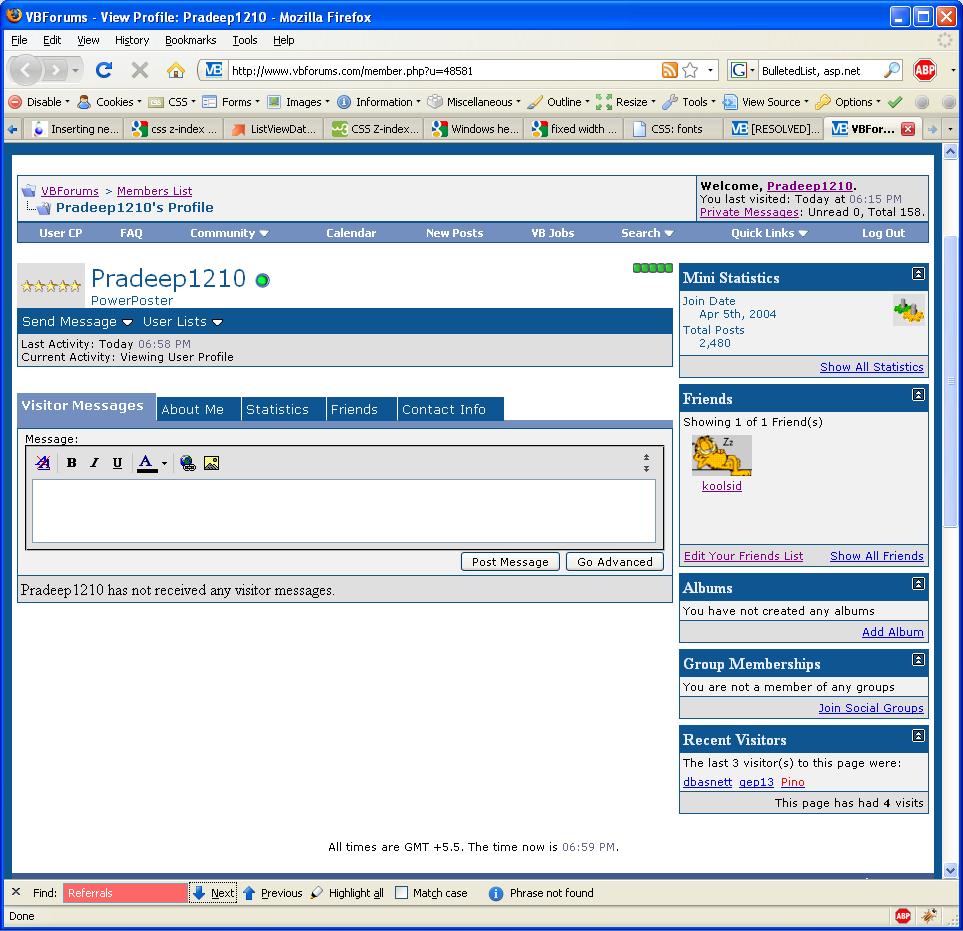The height and width of the screenshot is (931, 963).
Task: Open the Private Messages link
Action: coord(749,212)
